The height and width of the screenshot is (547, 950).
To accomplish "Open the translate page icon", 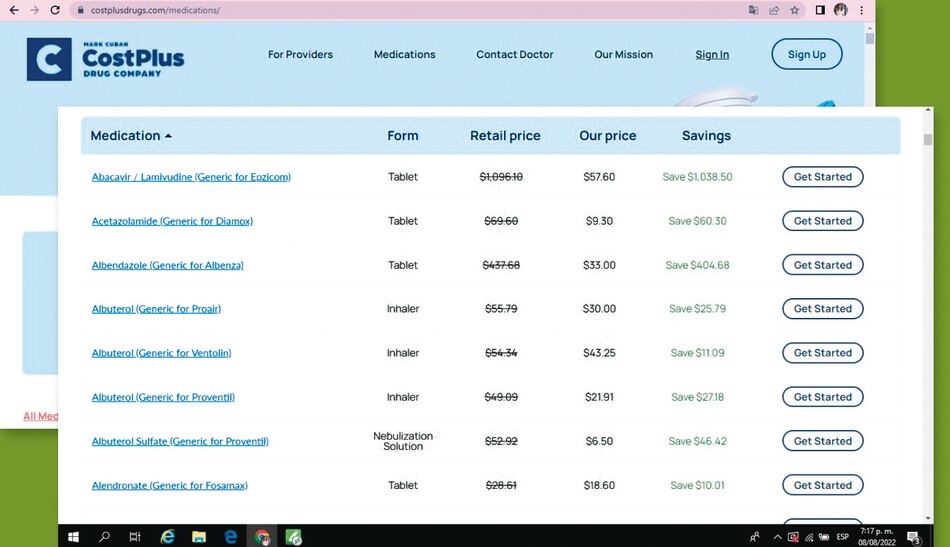I will pos(754,10).
